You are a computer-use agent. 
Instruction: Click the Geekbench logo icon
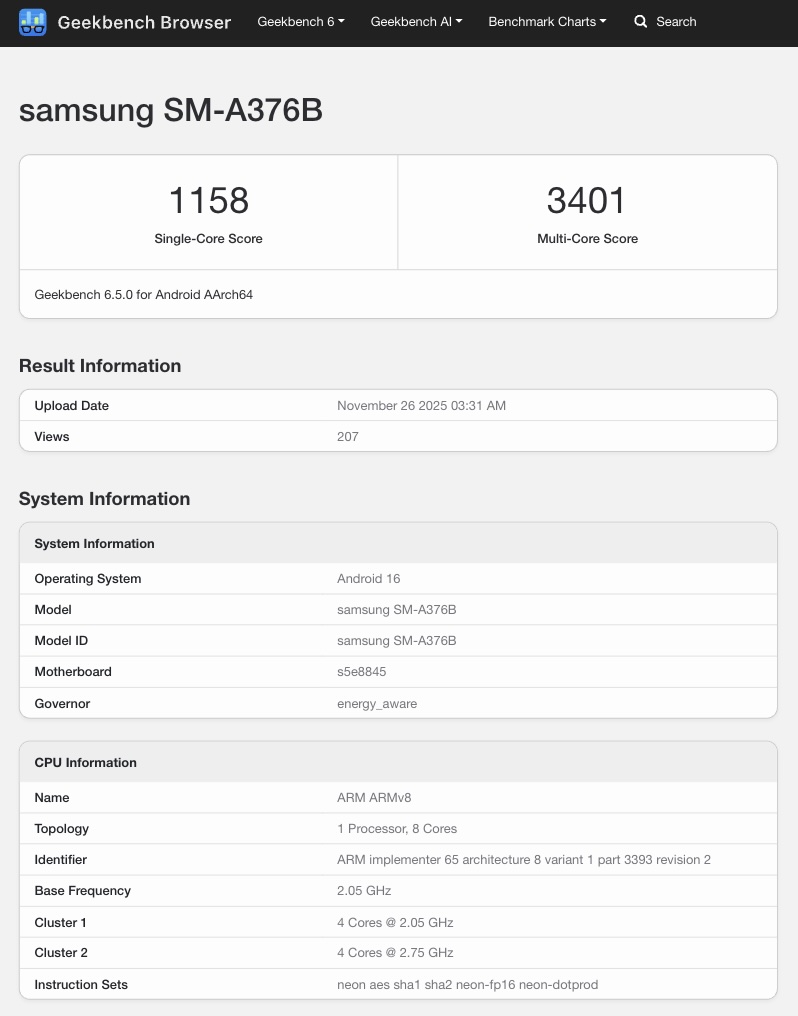pos(33,22)
